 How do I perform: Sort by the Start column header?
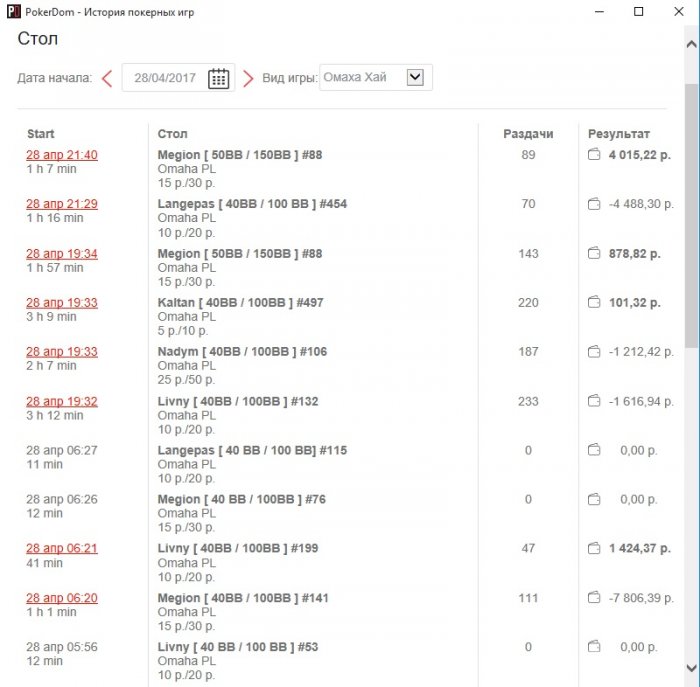click(41, 133)
